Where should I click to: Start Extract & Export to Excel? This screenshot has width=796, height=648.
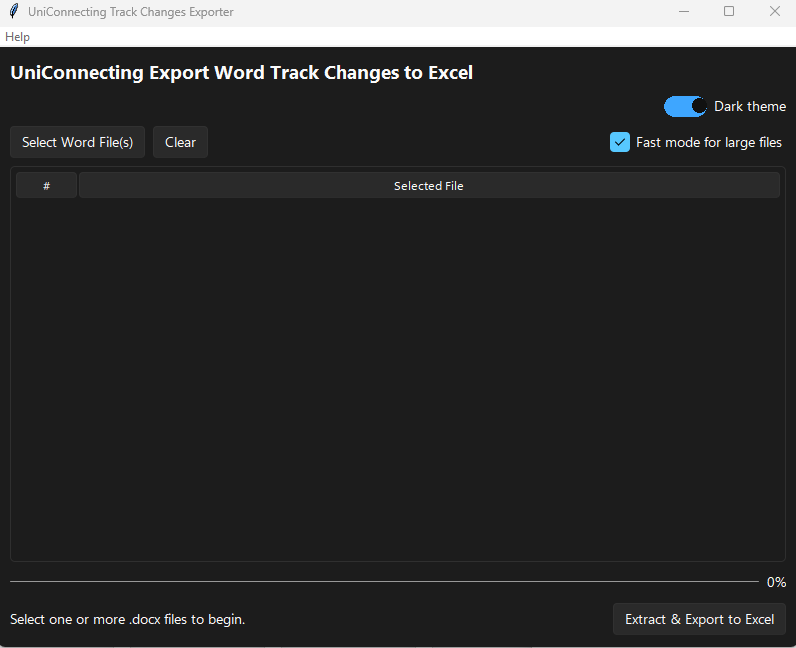pyautogui.click(x=699, y=619)
